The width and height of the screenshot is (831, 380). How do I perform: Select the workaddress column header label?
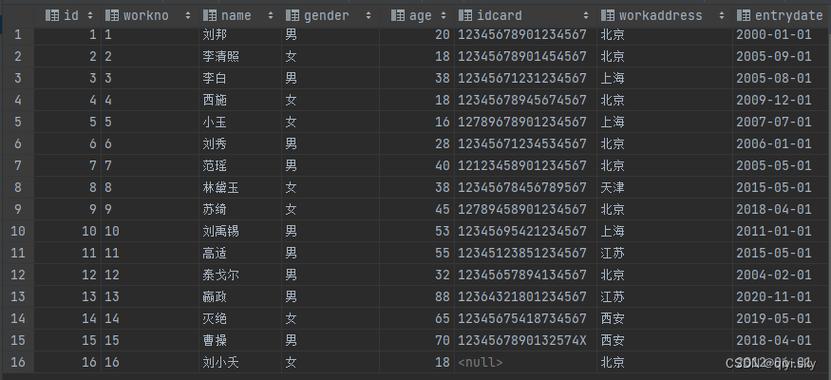(x=660, y=16)
